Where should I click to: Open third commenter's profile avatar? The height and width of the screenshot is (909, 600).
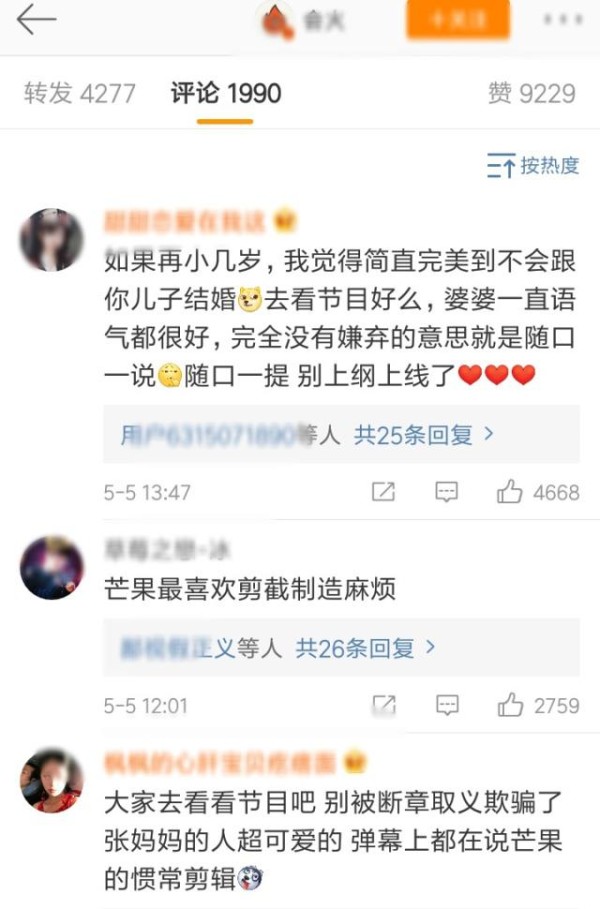[x=52, y=780]
